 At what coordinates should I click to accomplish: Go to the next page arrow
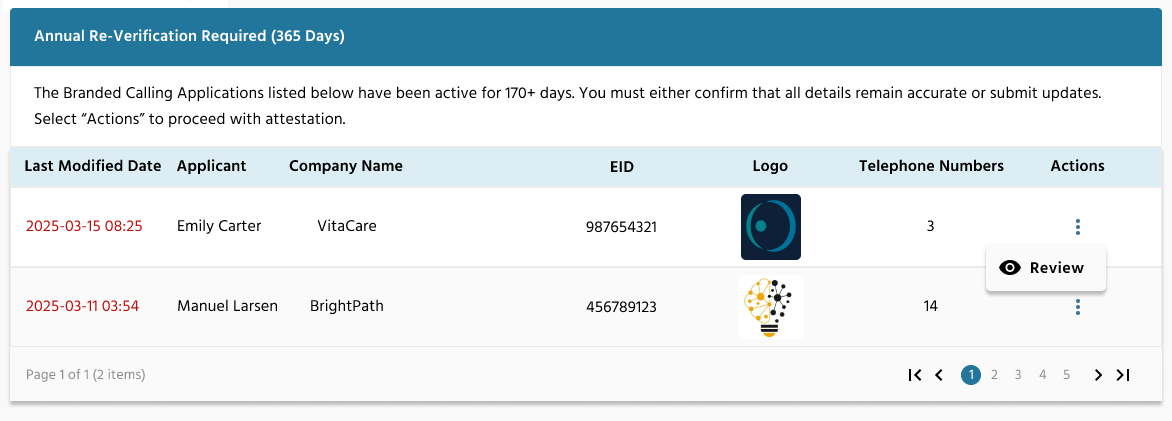[1098, 375]
